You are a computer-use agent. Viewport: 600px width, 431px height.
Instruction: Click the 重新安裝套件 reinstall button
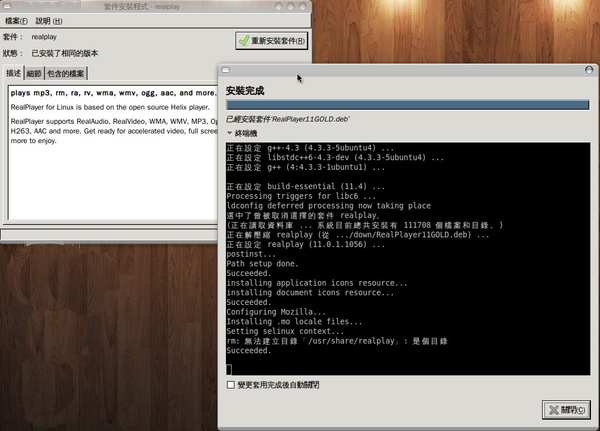pyautogui.click(x=271, y=41)
